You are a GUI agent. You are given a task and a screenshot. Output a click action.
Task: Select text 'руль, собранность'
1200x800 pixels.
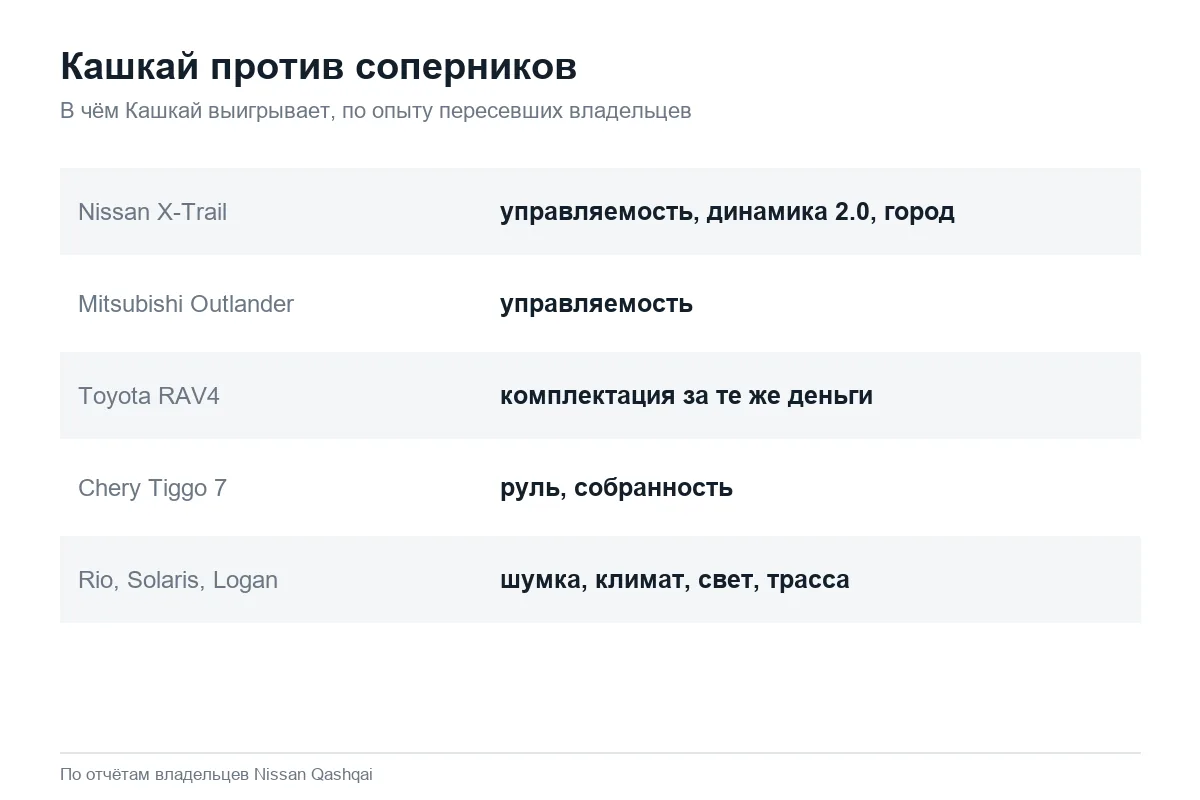click(616, 488)
